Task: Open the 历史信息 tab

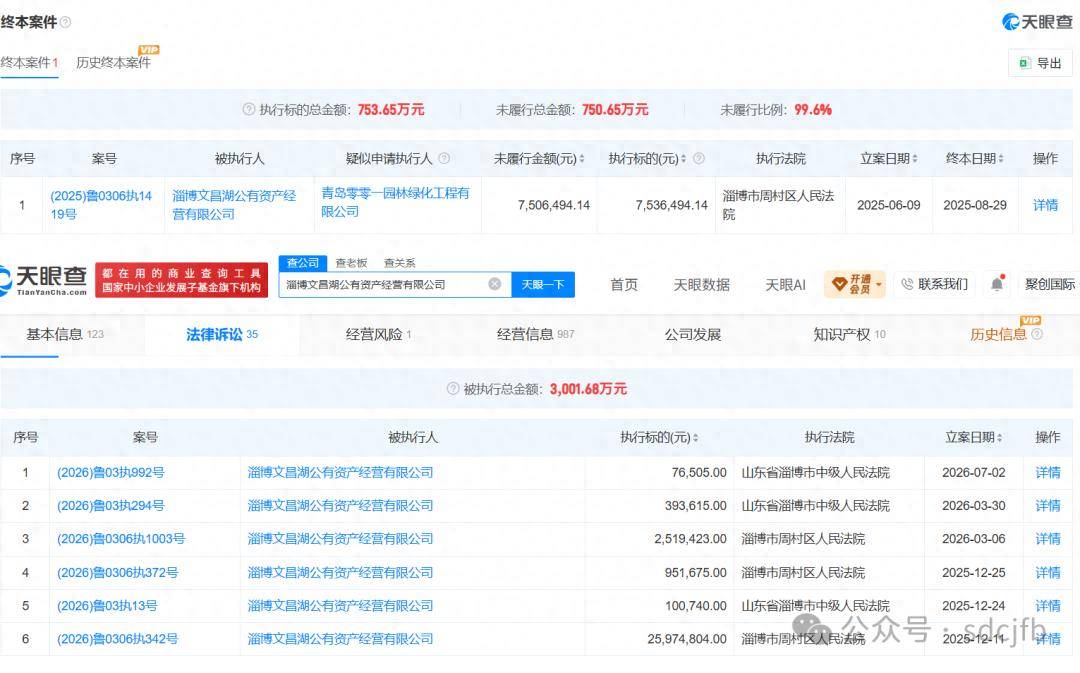Action: click(x=998, y=334)
